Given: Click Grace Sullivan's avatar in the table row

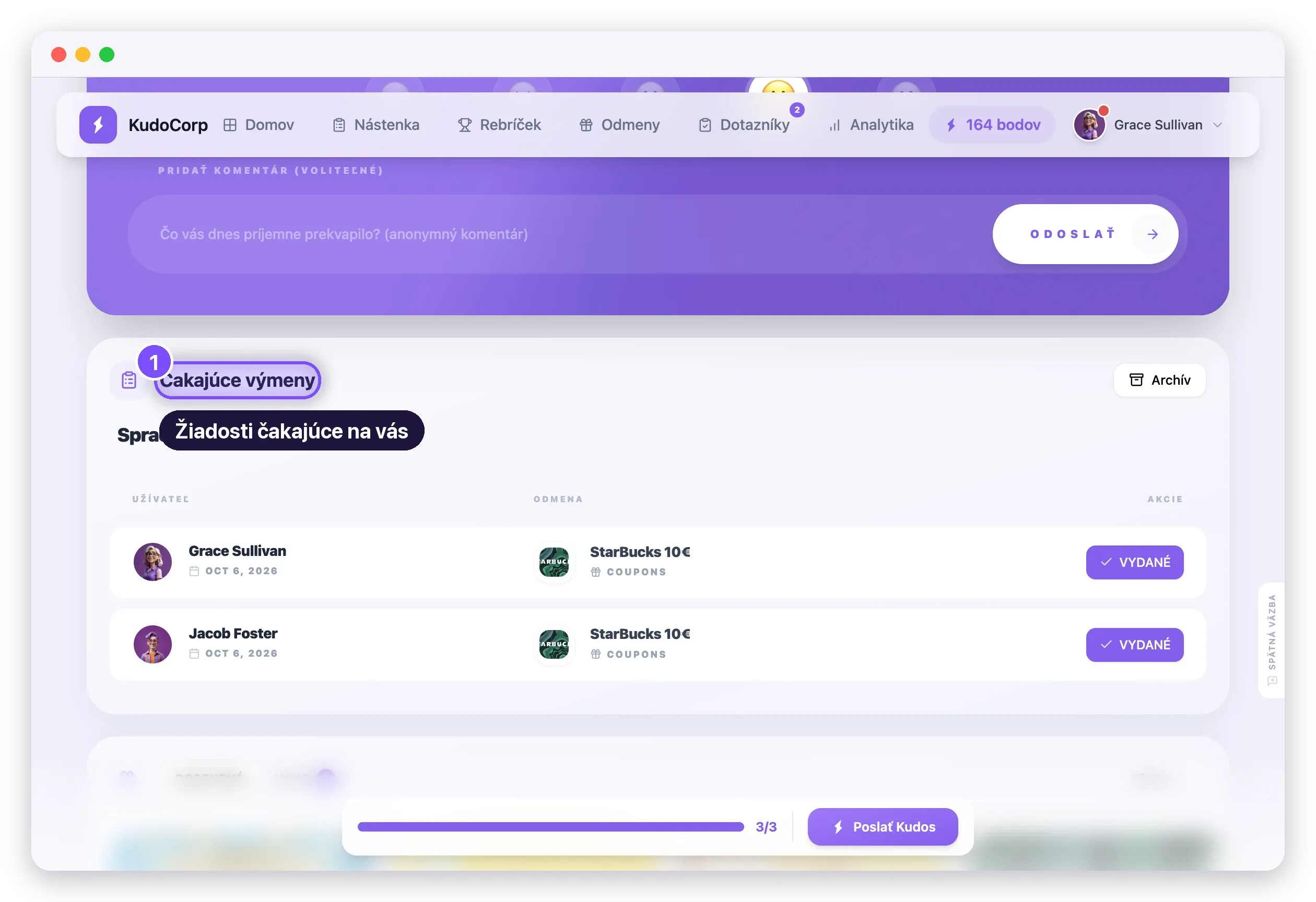Looking at the screenshot, I should coord(152,562).
